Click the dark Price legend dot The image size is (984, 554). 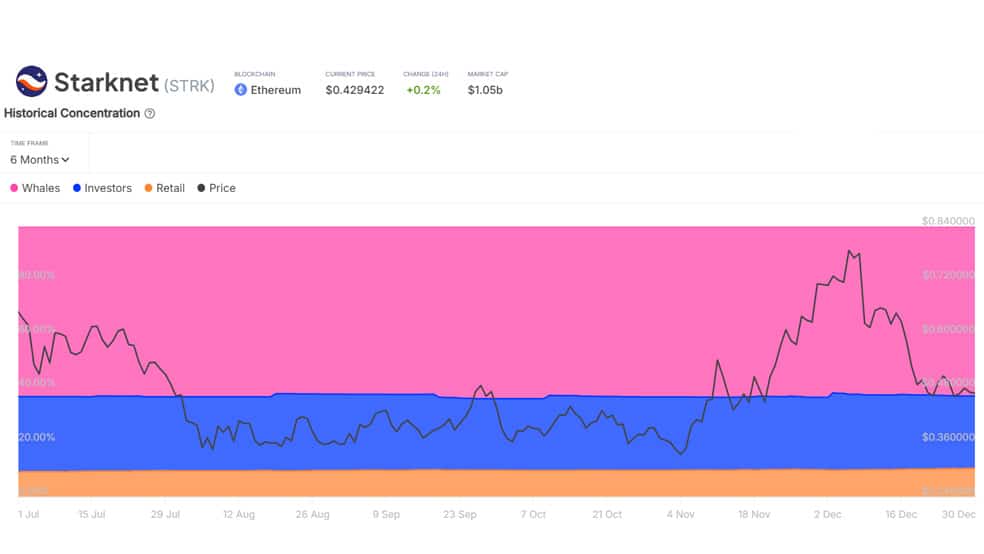(201, 188)
